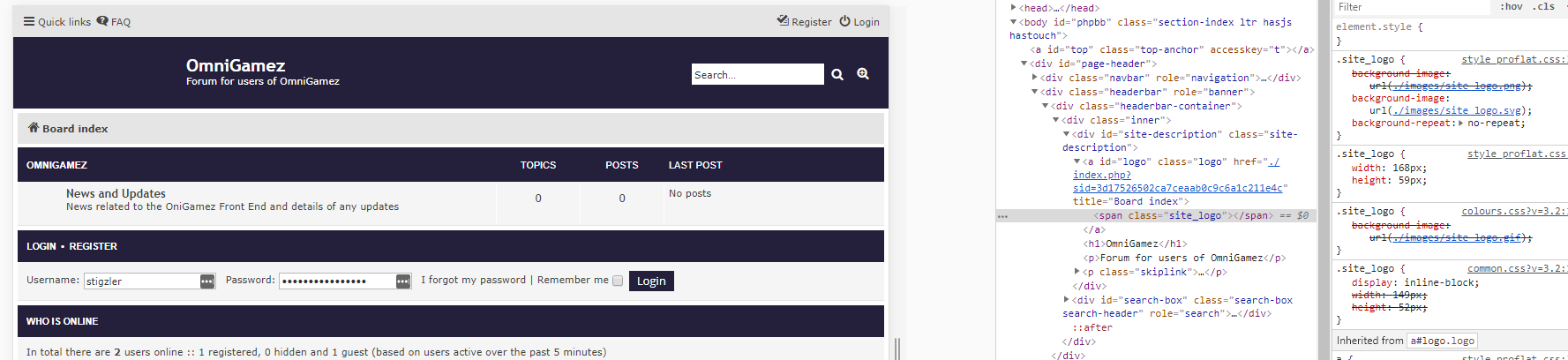The image size is (1568, 360).
Task: Click the Register pencil icon in navbar
Action: (783, 21)
